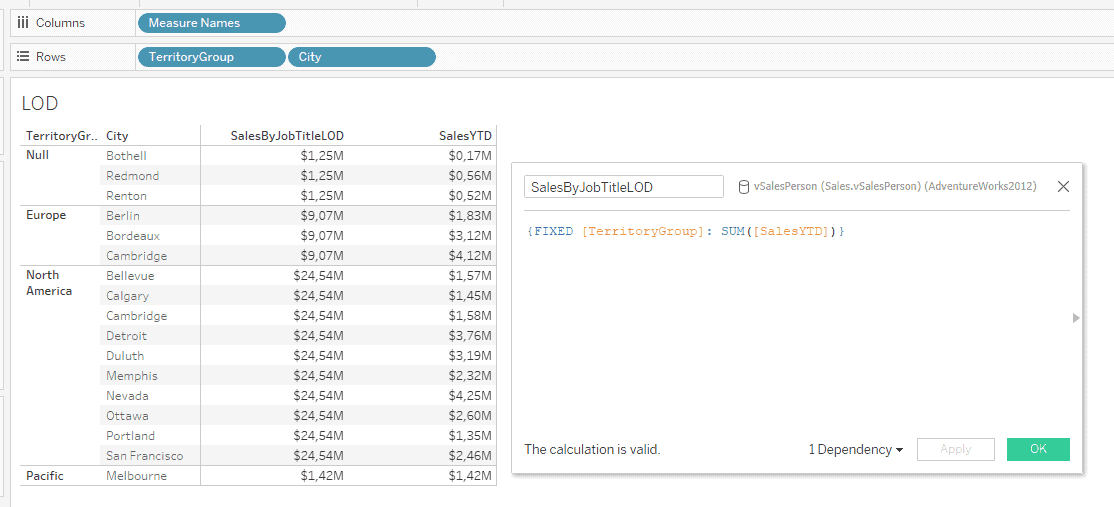Click the SalesByJobTitleLOD column header
This screenshot has height=507, width=1114.
point(287,136)
